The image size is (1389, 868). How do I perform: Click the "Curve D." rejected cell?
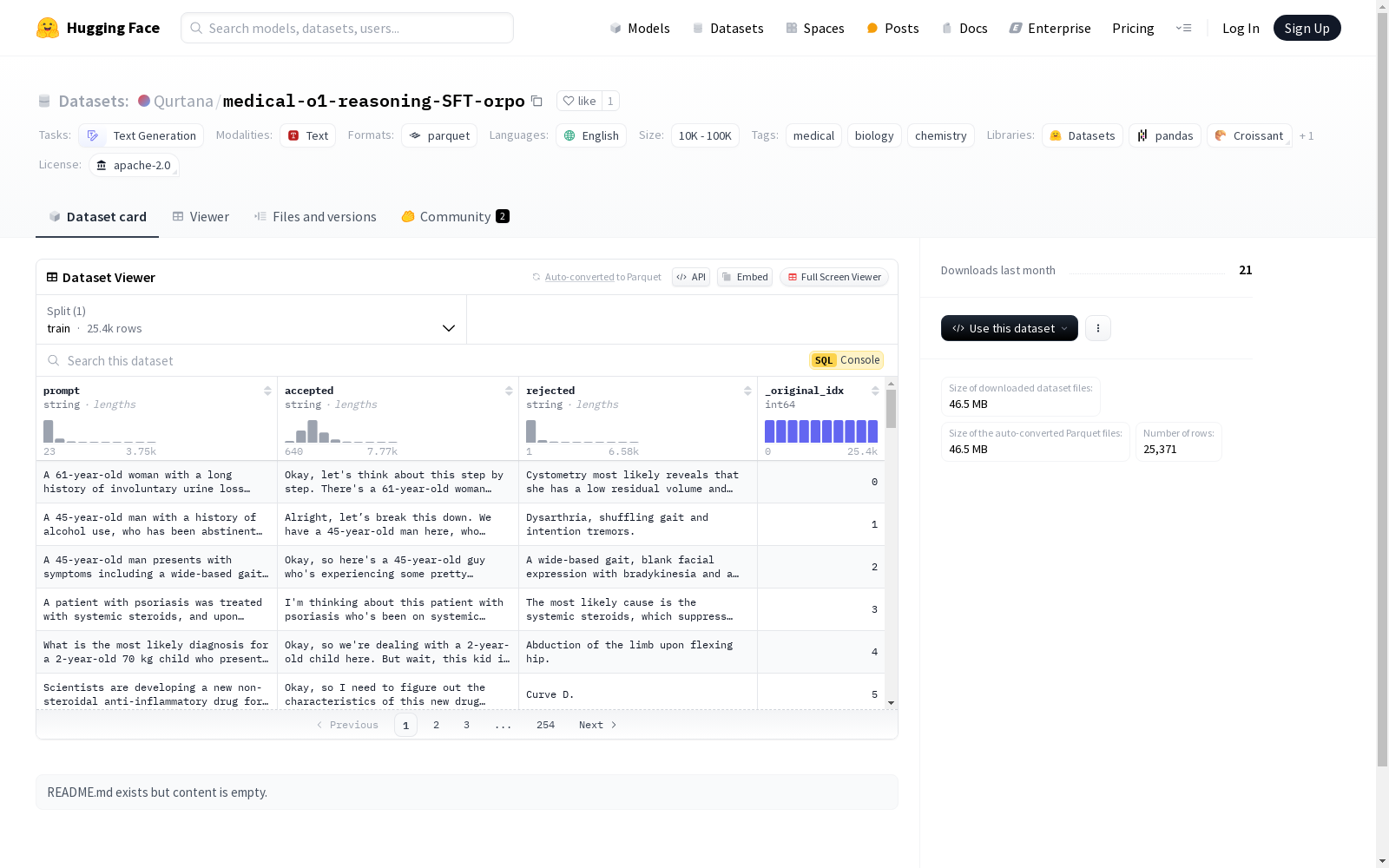coord(638,694)
